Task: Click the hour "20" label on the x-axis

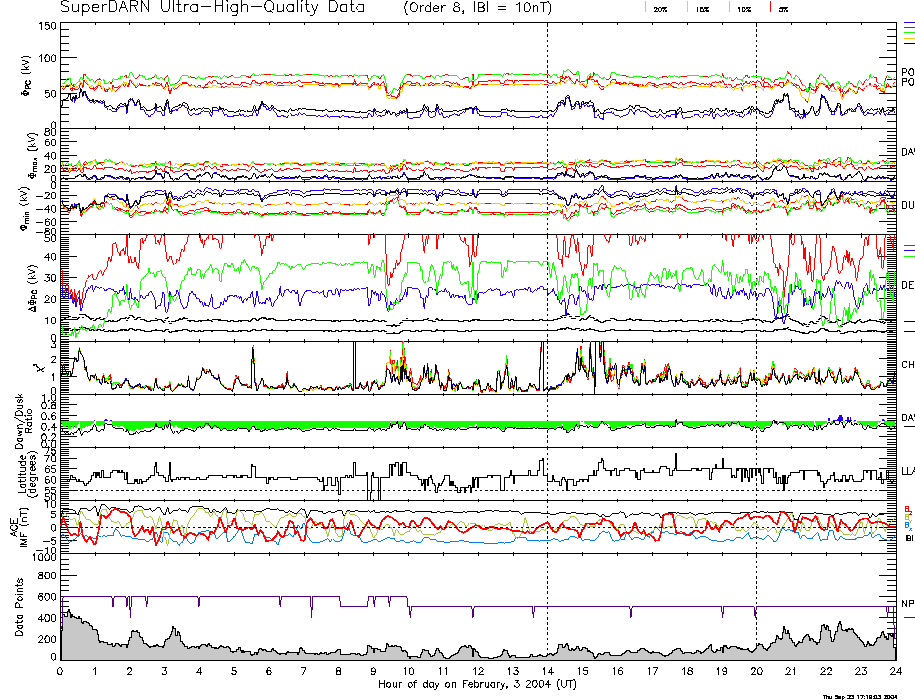Action: 756,671
